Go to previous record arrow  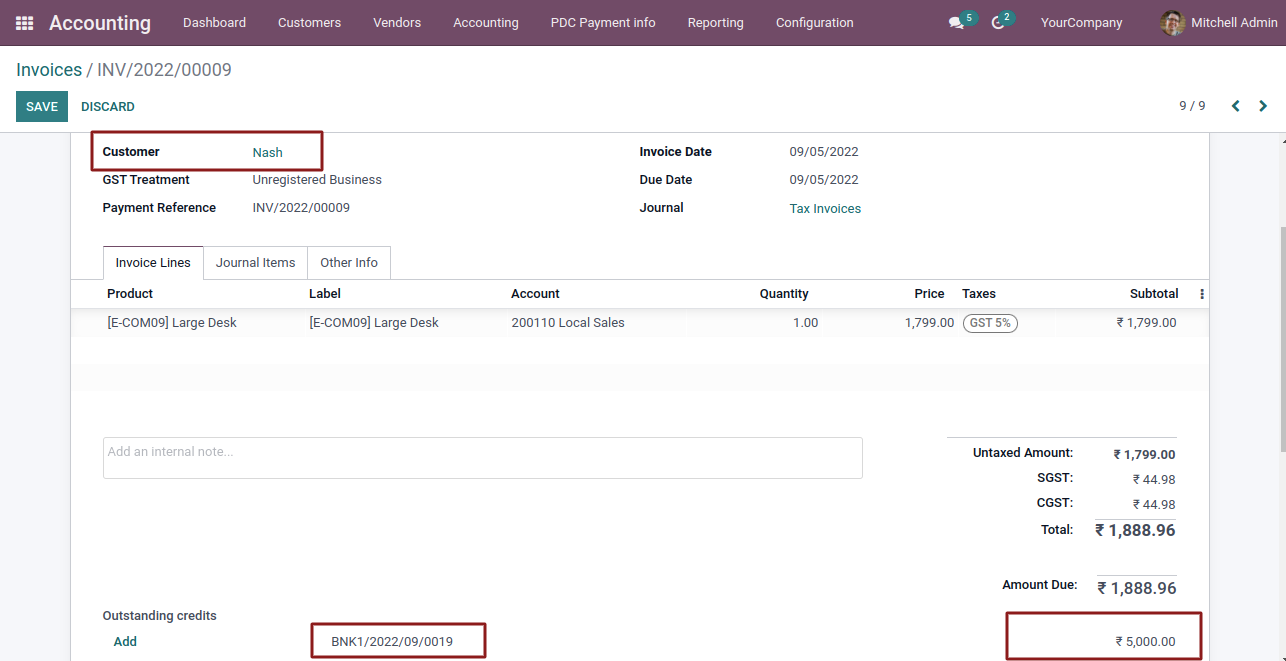pos(1235,106)
